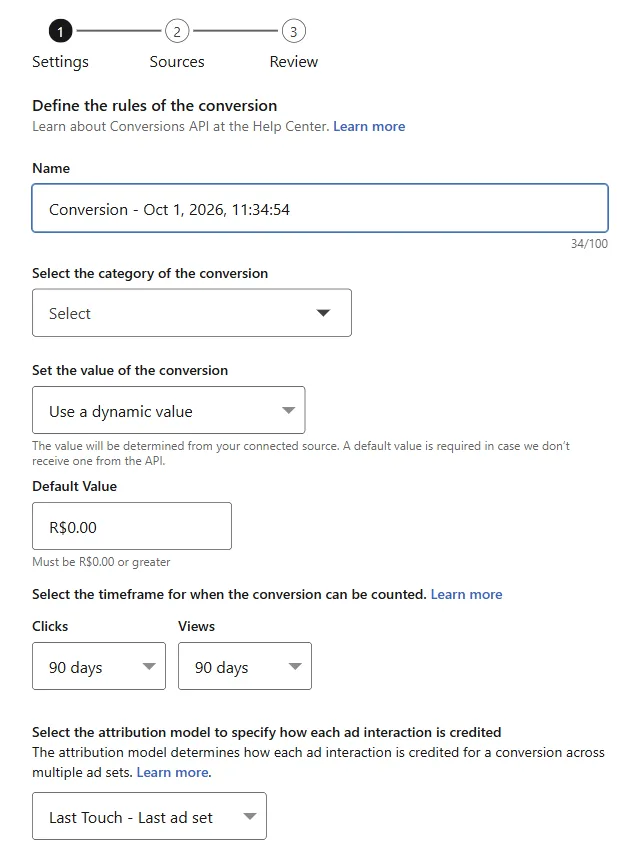Go to the Review step label
The image size is (640, 850).
pyautogui.click(x=293, y=62)
